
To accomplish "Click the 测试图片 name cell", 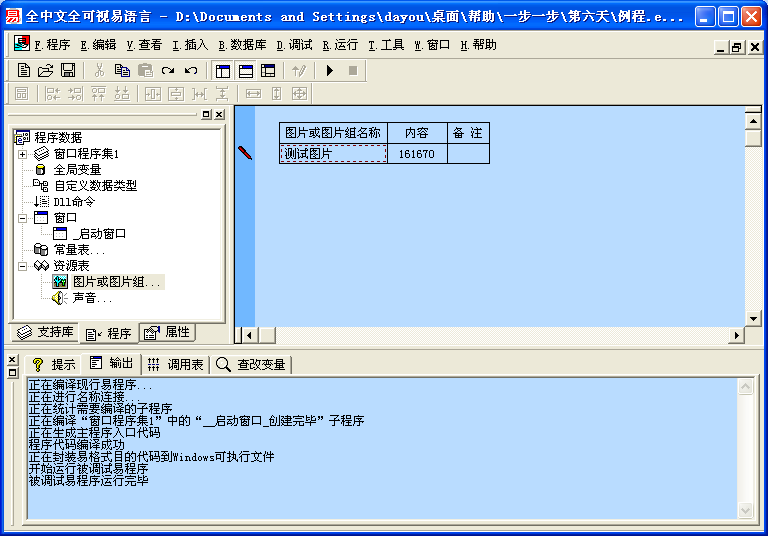I will pos(333,154).
